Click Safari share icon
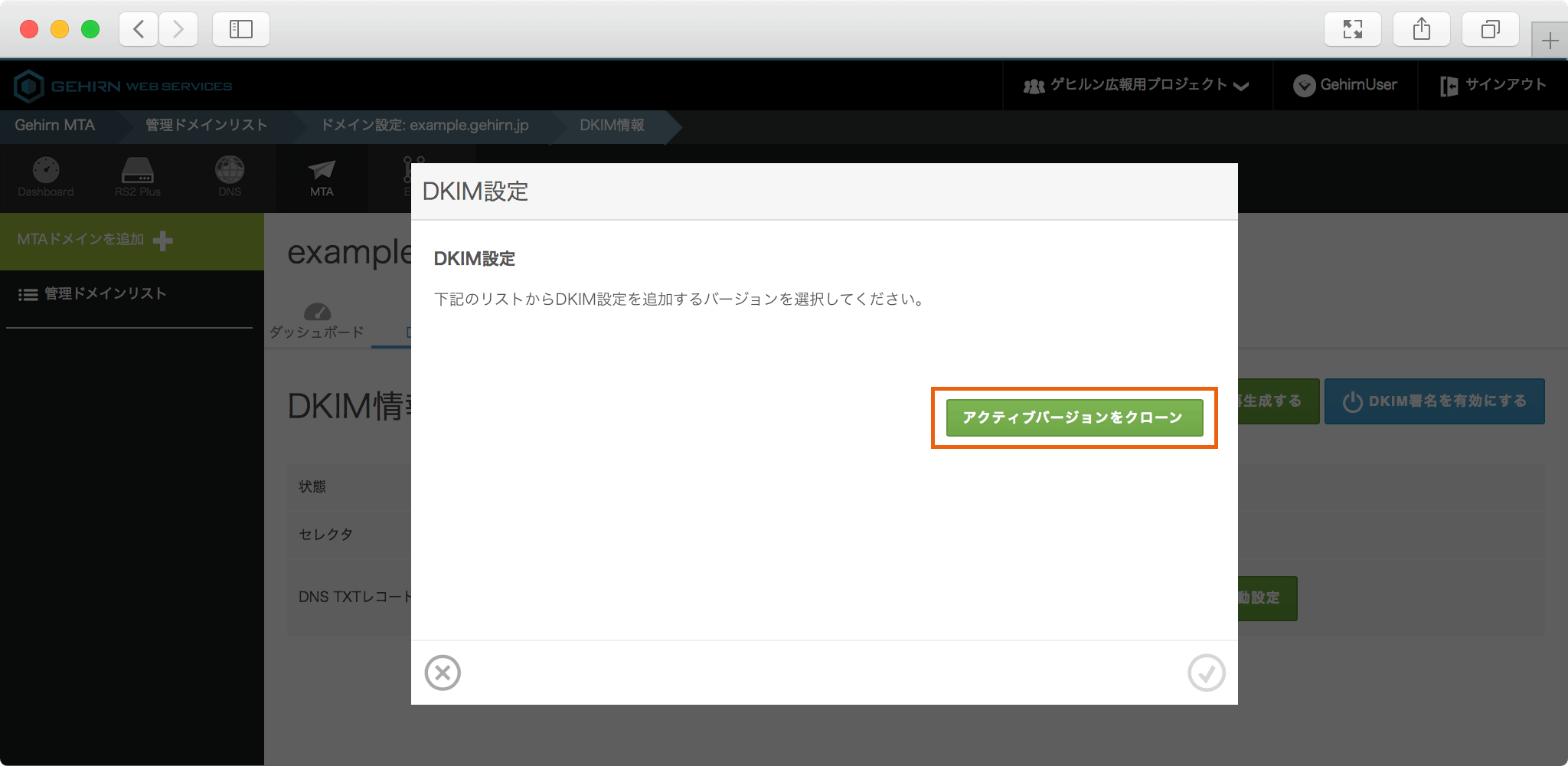This screenshot has height=766, width=1568. click(1421, 30)
